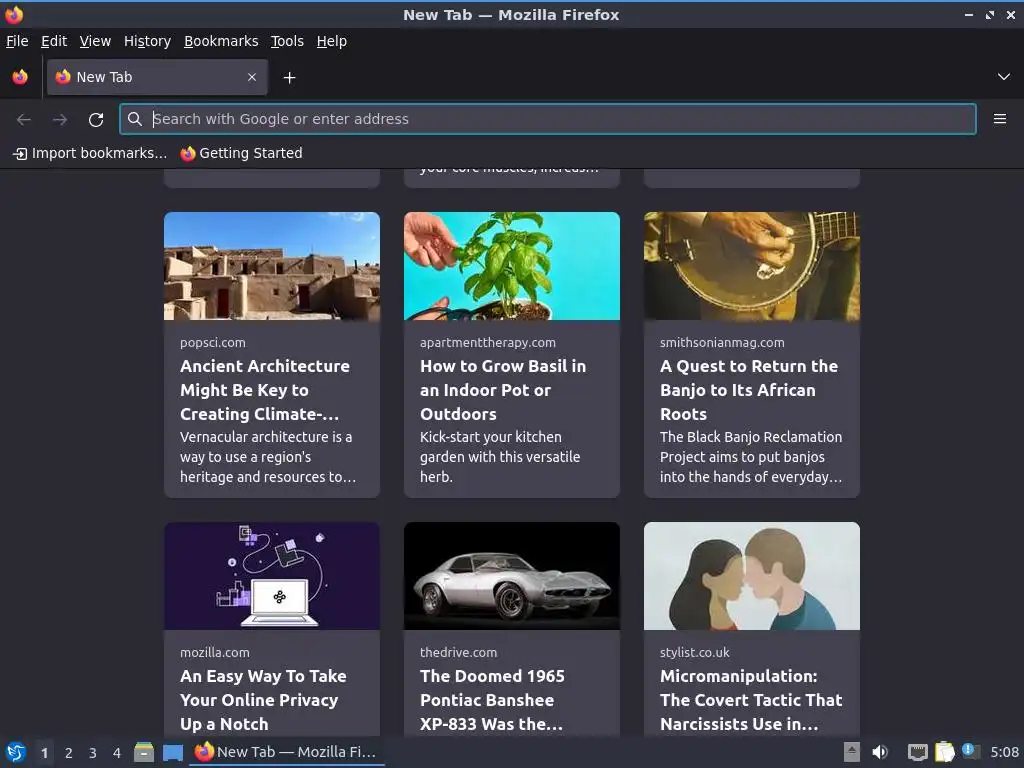
Task: Switch to workspace 3
Action: coord(93,753)
